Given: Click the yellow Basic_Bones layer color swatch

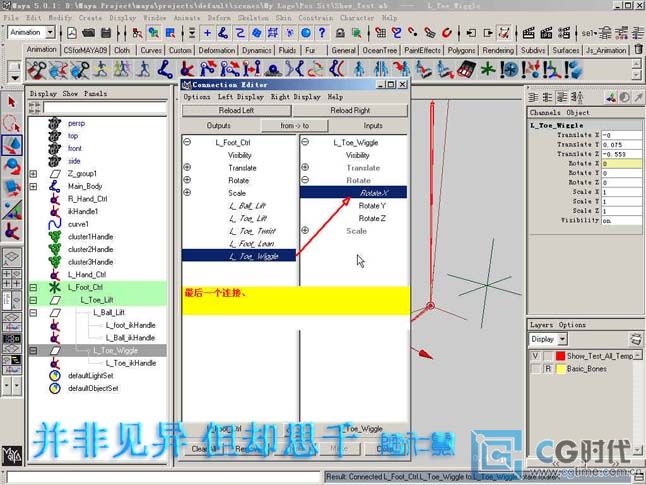Looking at the screenshot, I should click(x=560, y=368).
